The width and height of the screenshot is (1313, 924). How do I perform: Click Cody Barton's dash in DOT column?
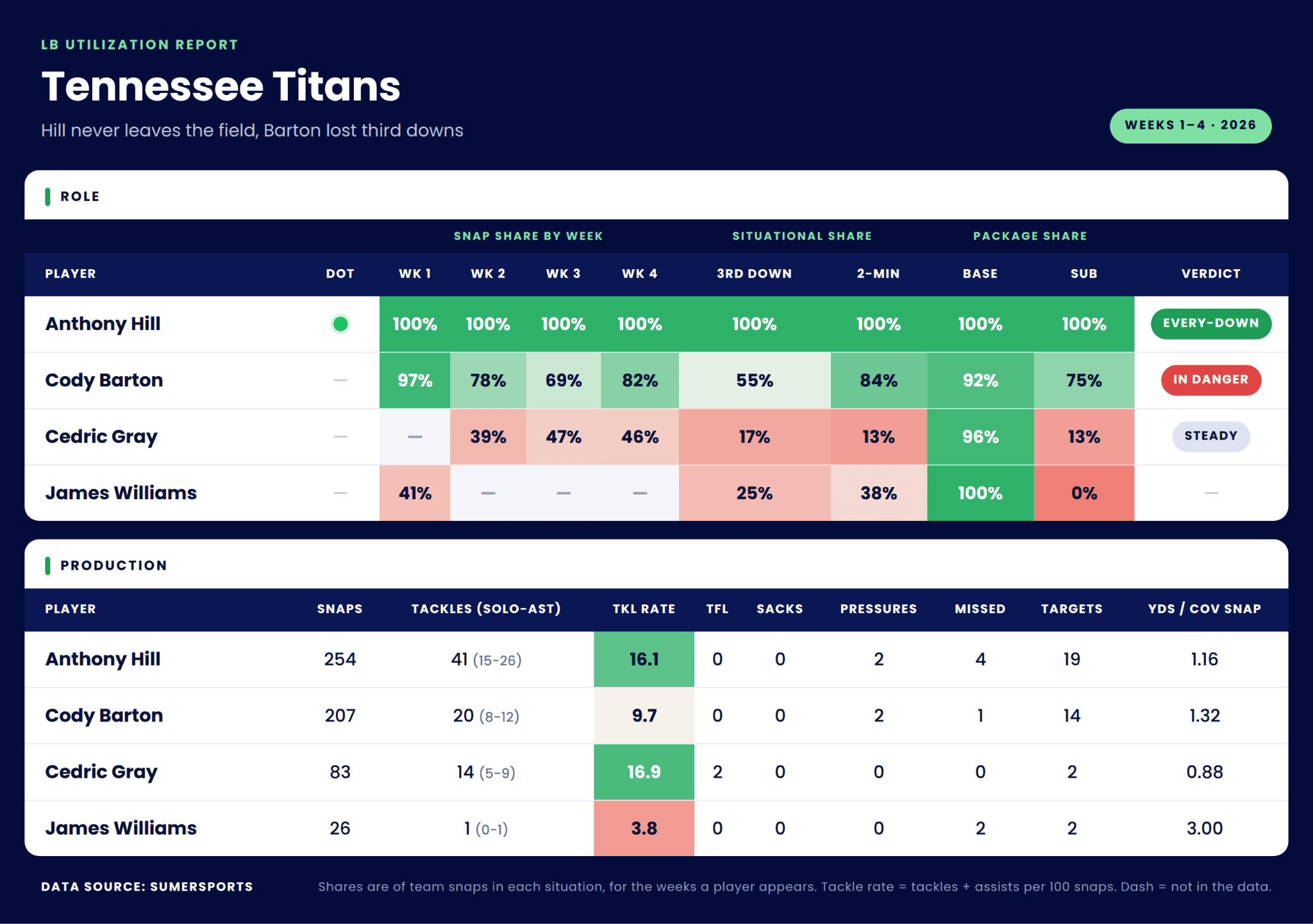click(340, 381)
